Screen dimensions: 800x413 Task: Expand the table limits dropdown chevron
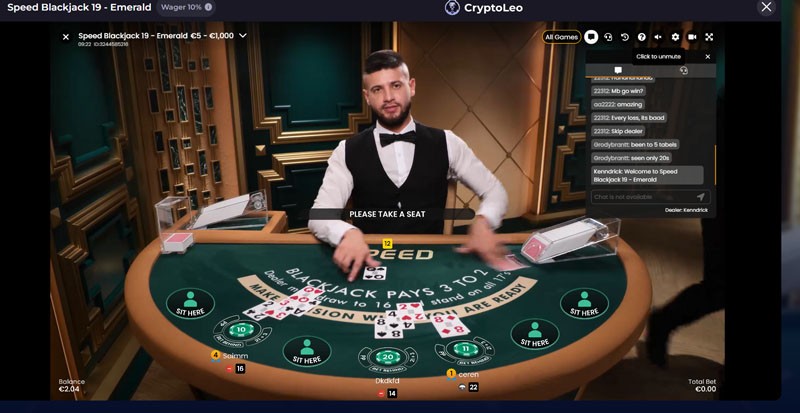point(243,36)
